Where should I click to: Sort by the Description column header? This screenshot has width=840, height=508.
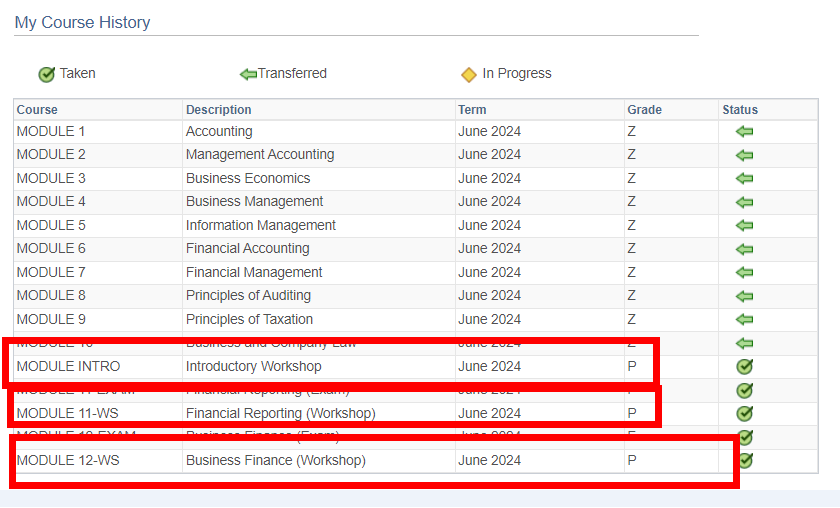pos(218,110)
